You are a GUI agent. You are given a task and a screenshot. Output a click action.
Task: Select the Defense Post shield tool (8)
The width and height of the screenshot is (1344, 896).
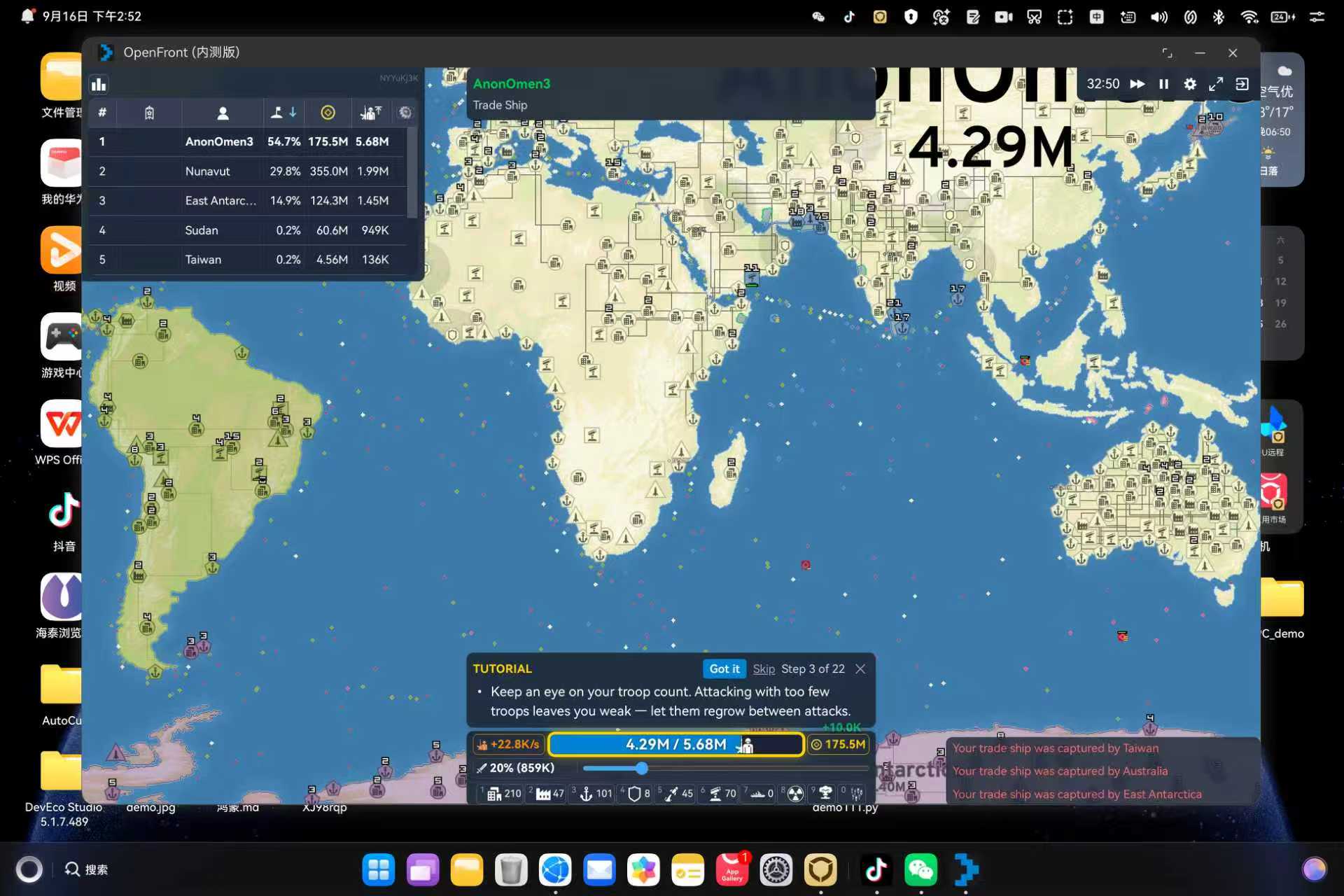637,794
